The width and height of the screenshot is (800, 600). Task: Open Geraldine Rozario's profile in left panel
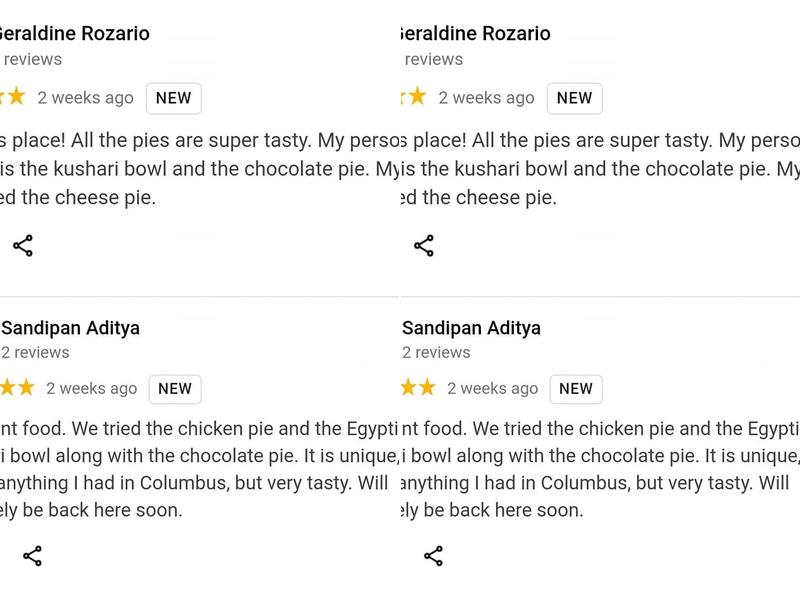[73, 33]
